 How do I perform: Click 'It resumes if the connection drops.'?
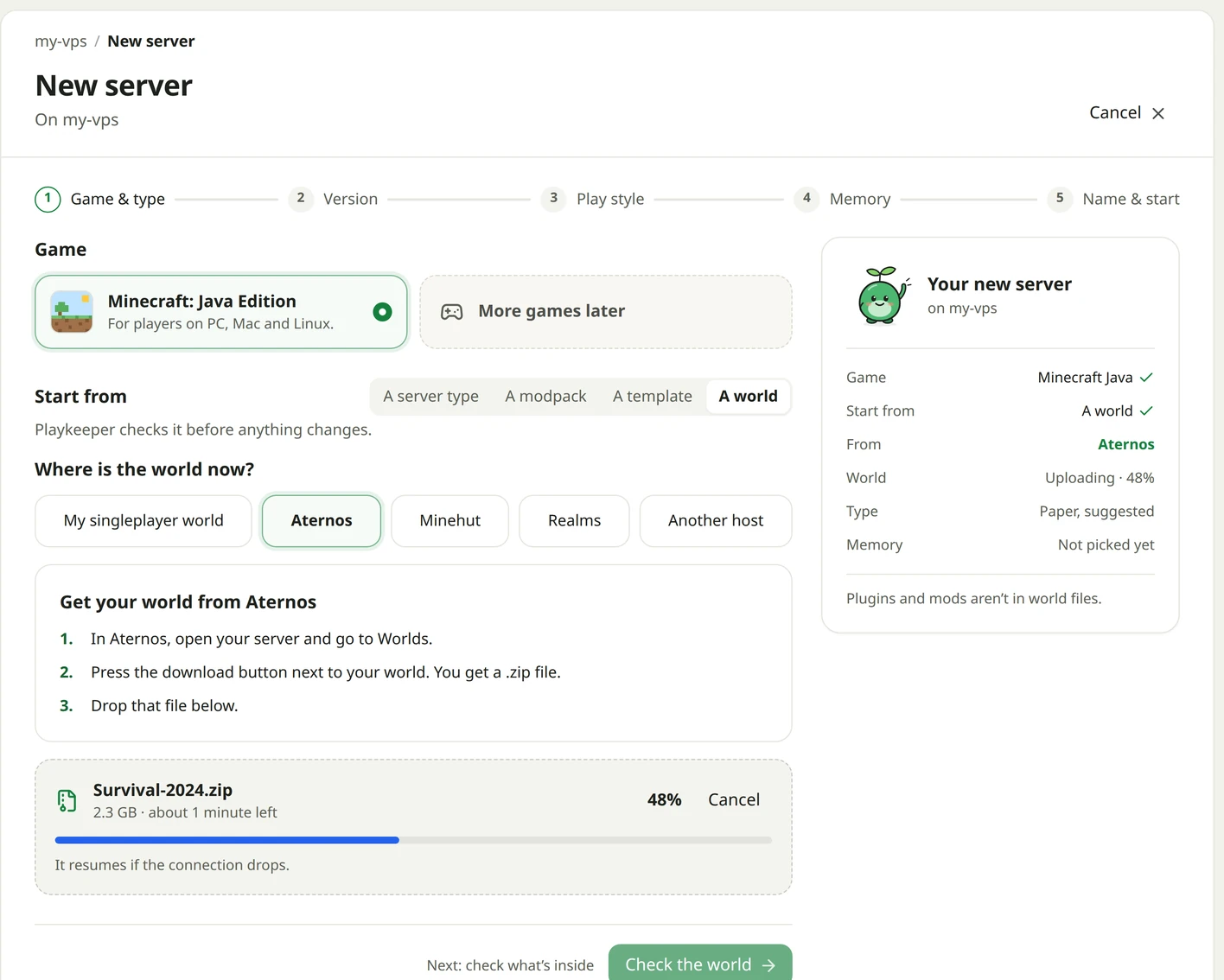172,865
